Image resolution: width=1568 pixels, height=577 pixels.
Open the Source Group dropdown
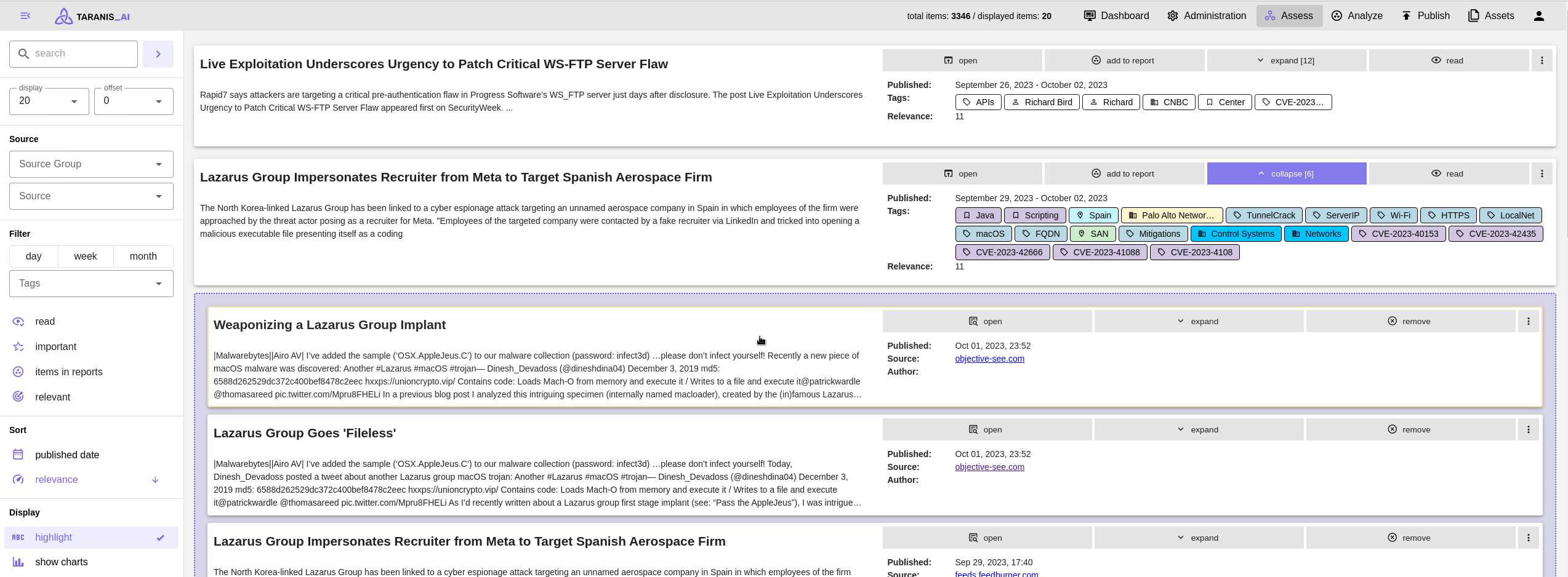(x=91, y=164)
